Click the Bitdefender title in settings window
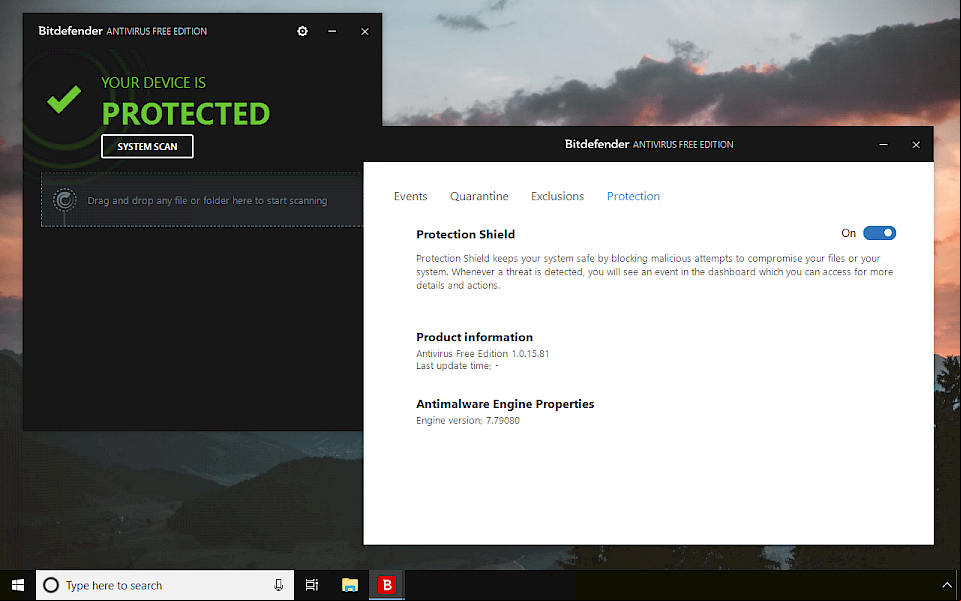 click(649, 145)
